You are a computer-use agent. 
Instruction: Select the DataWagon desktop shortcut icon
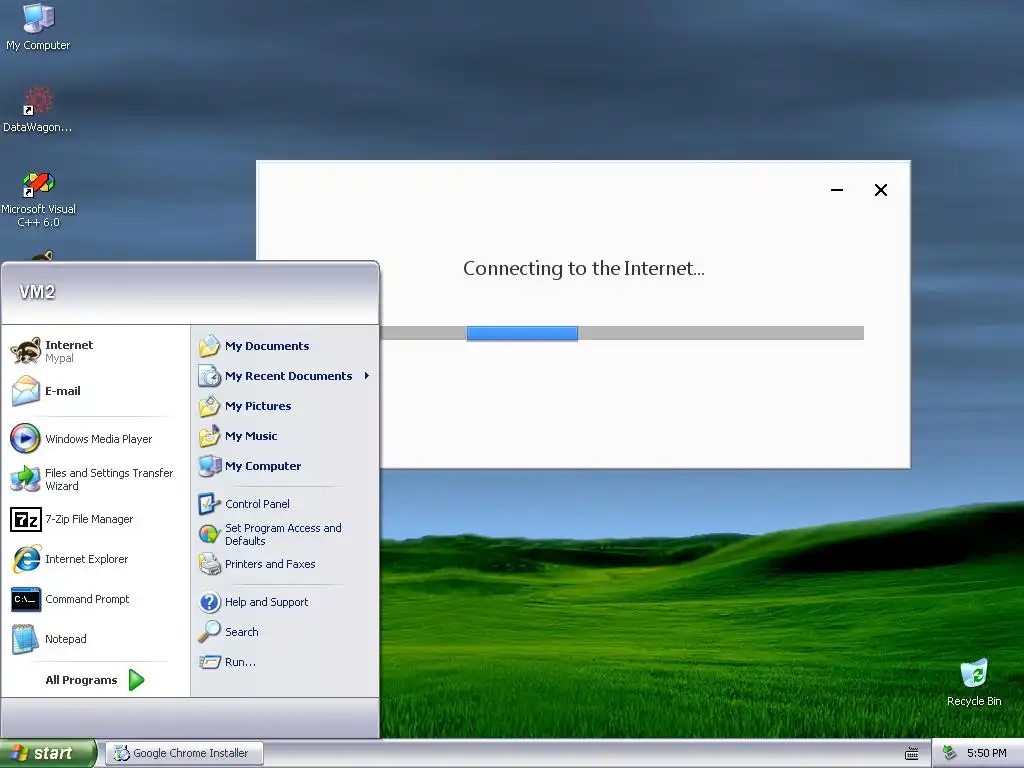(x=38, y=101)
